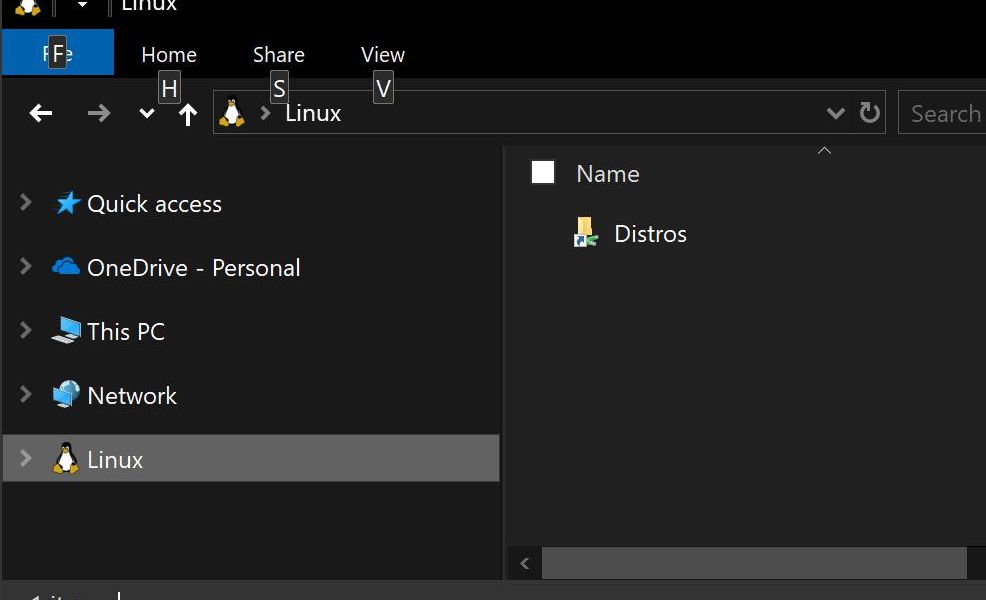Select the This PC computer icon
This screenshot has width=986, height=600.
(66, 330)
